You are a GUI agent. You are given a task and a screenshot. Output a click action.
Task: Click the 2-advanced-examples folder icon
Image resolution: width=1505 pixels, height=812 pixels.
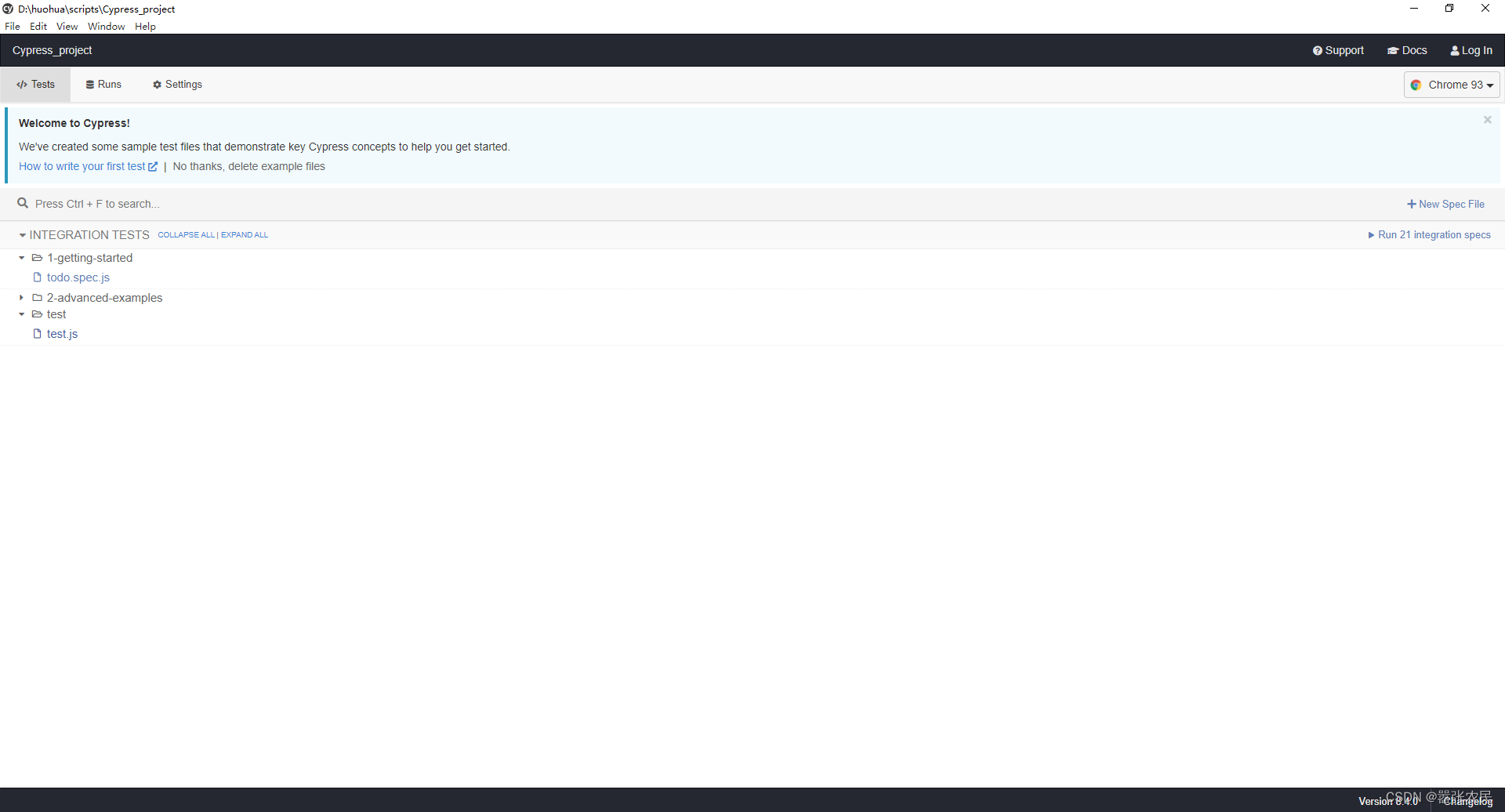37,298
